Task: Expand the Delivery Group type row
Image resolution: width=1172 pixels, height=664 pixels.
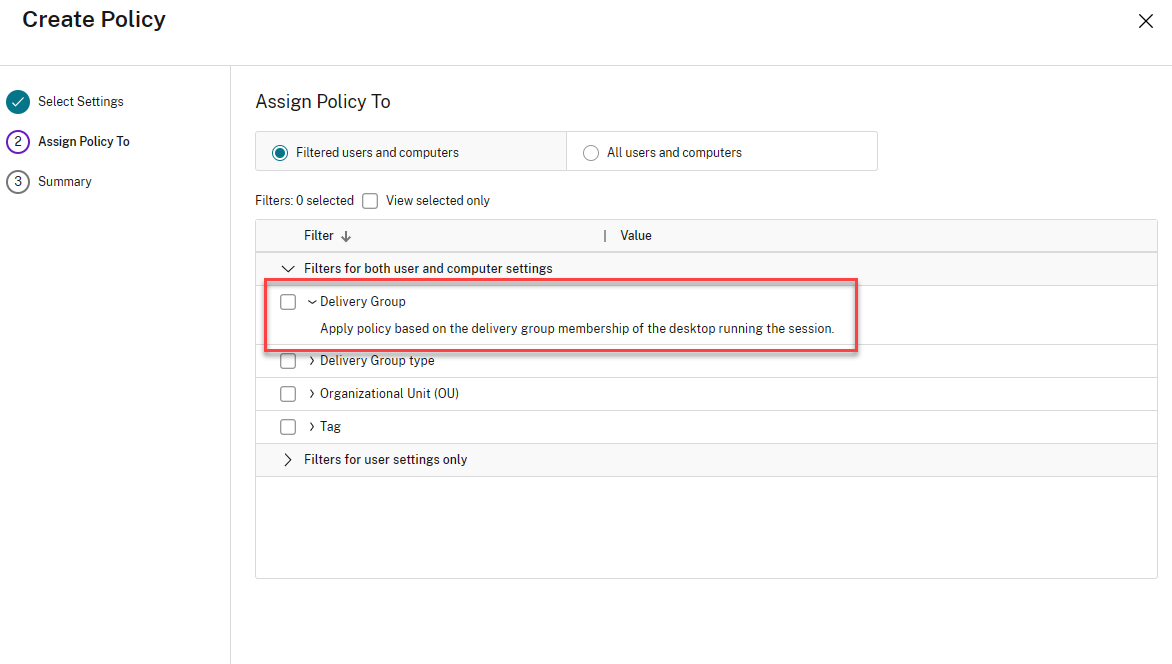Action: click(x=312, y=361)
